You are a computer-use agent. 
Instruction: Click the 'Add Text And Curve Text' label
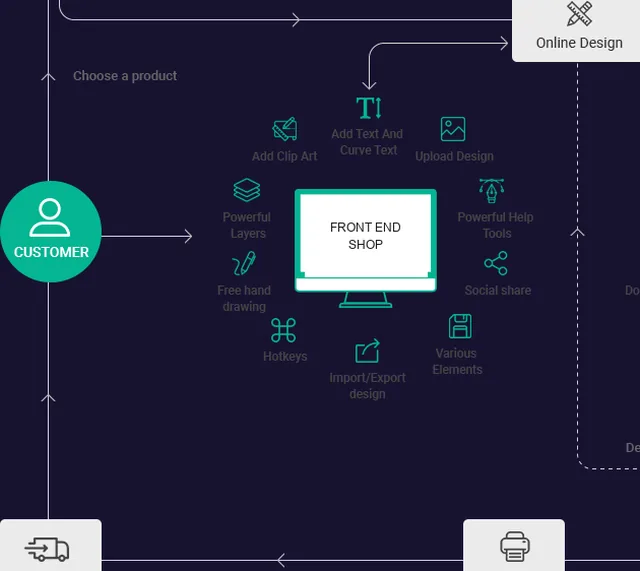point(367,142)
